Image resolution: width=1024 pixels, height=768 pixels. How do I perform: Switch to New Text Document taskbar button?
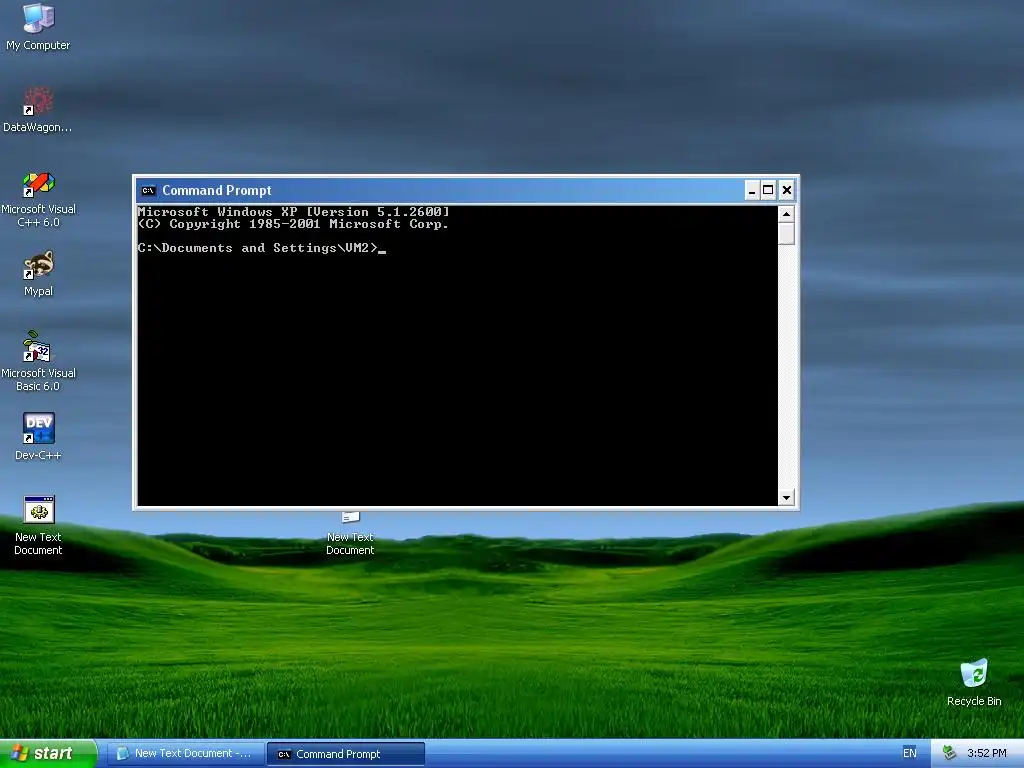coord(185,754)
